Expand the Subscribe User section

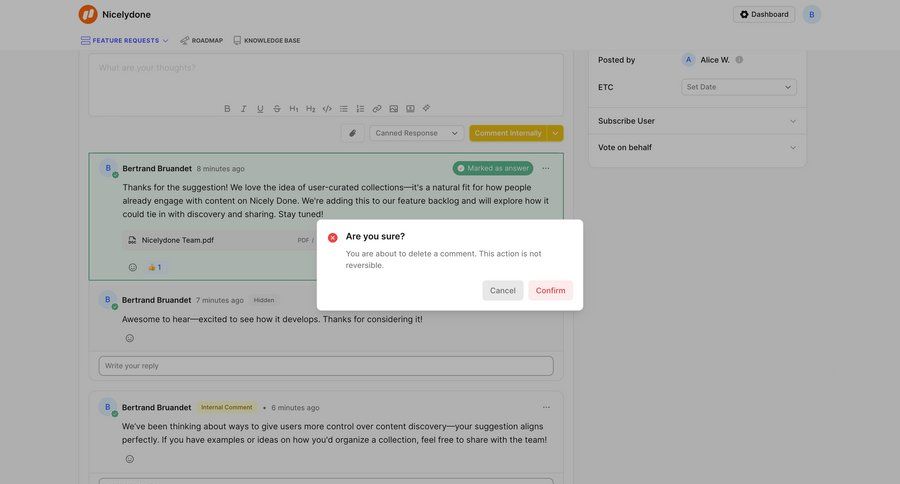click(697, 121)
